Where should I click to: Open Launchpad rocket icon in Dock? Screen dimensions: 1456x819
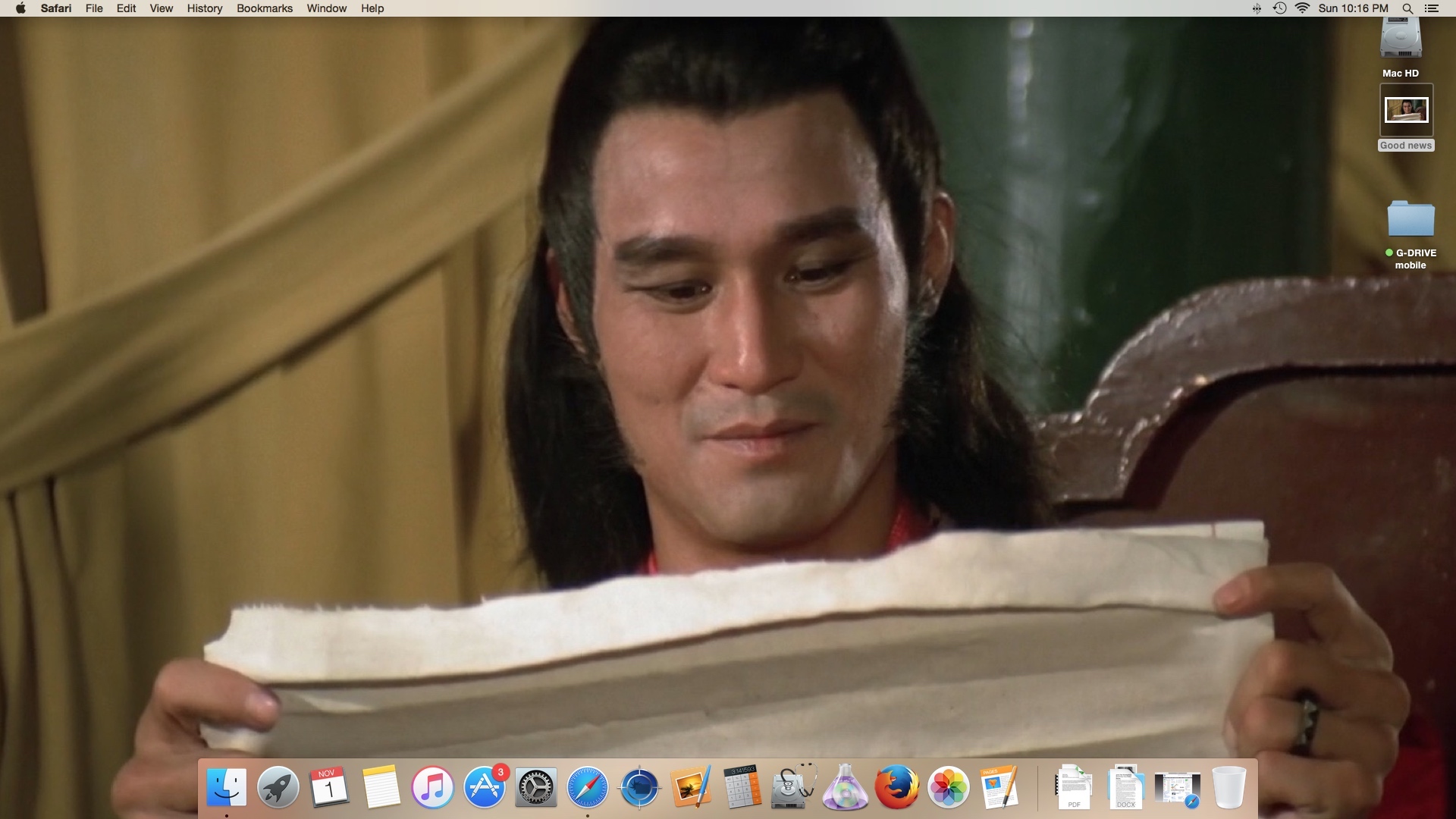click(x=278, y=787)
